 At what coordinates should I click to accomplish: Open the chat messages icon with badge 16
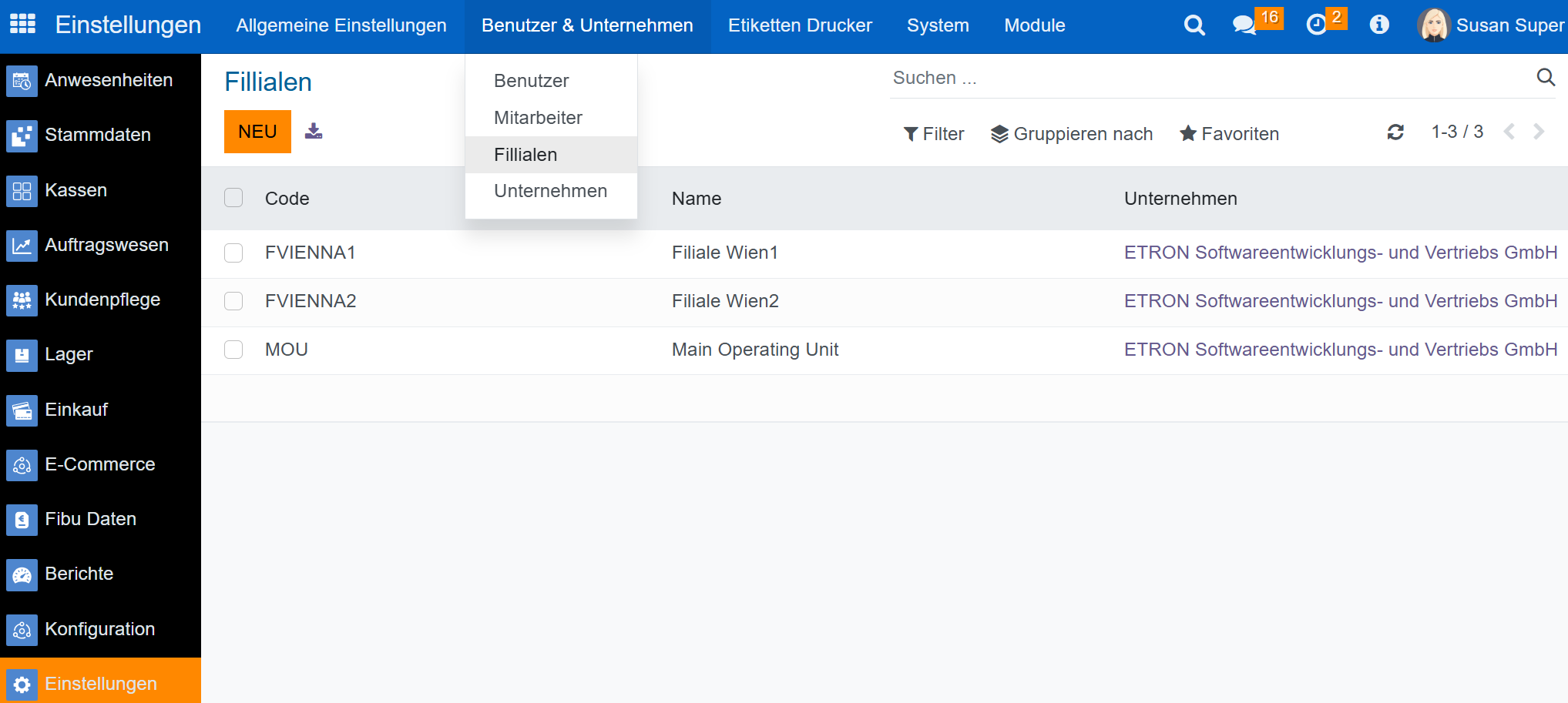click(x=1244, y=25)
